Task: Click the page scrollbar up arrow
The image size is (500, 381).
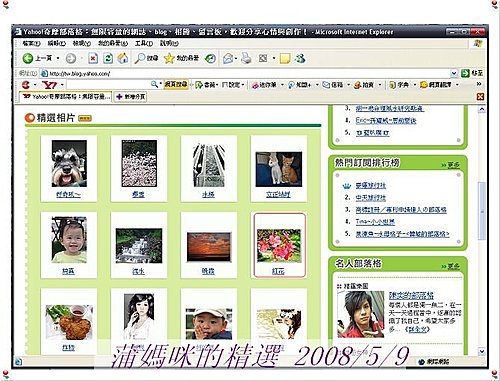Action: pos(482,109)
